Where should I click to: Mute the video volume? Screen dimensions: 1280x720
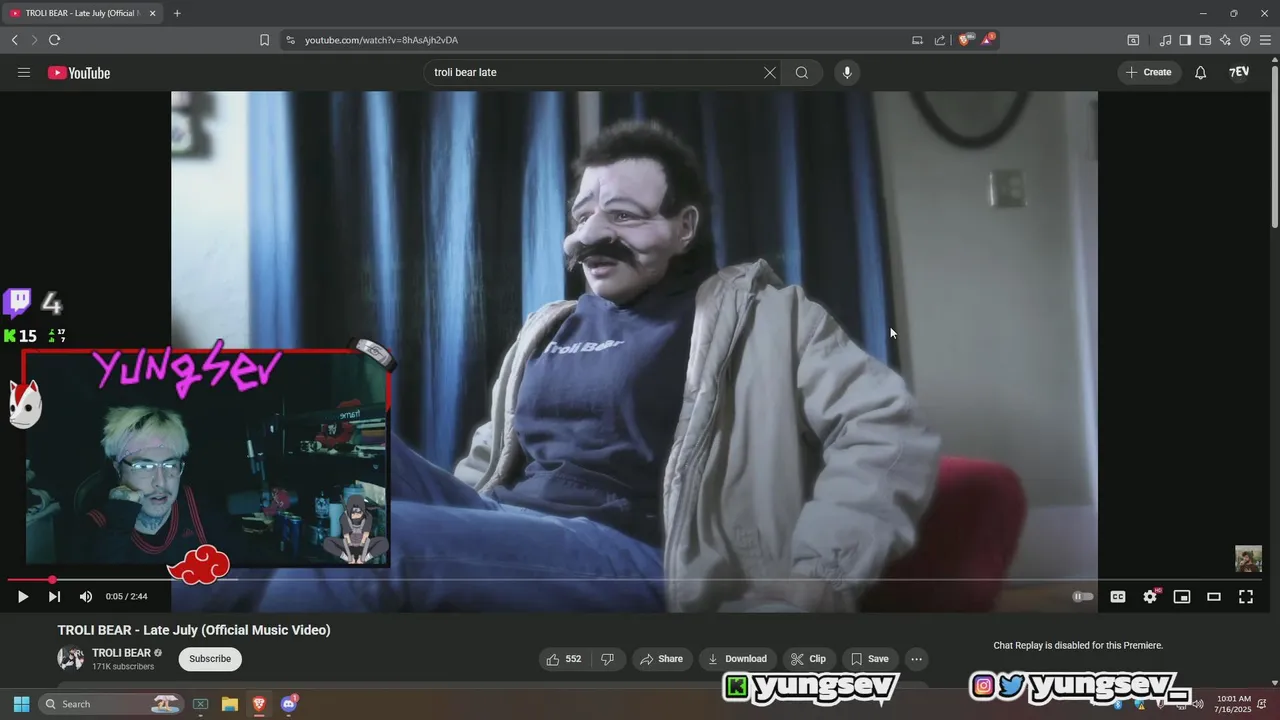point(86,596)
